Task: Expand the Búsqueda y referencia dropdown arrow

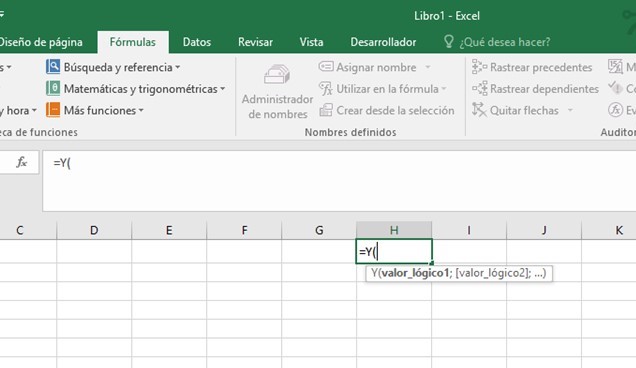Action: 178,67
